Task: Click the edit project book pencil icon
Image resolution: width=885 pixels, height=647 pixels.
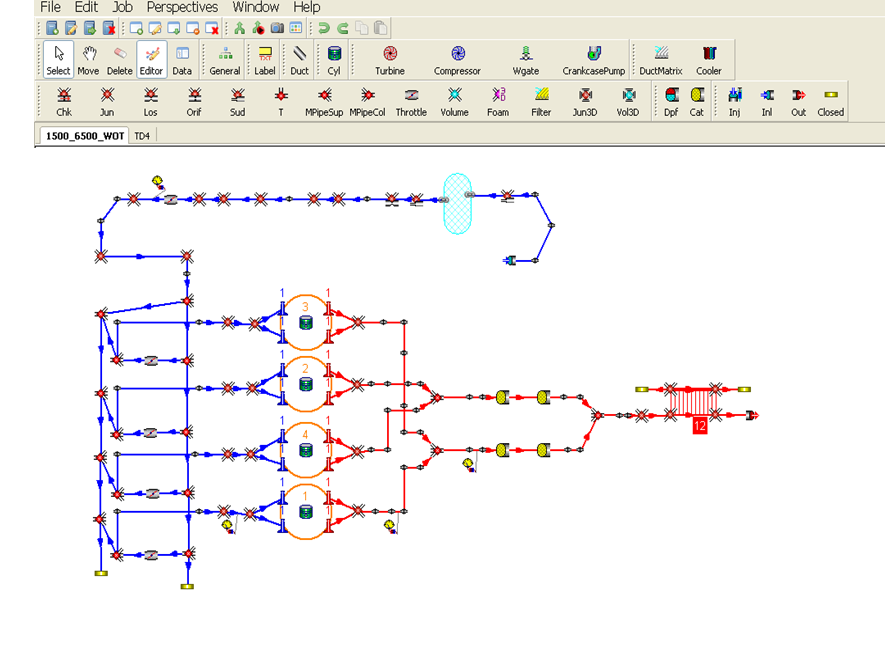Action: 71,28
